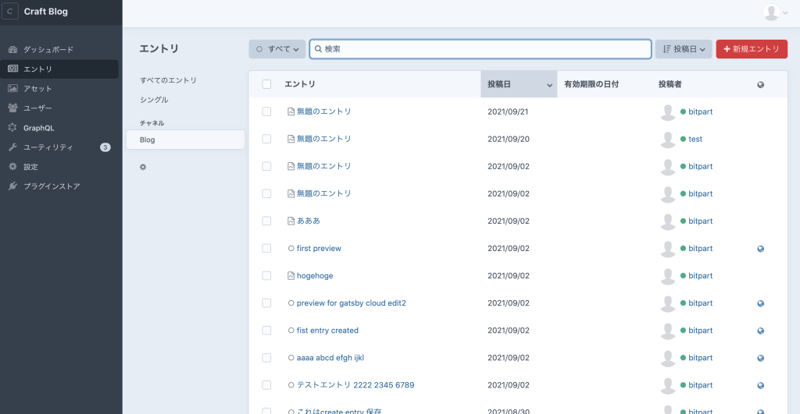Viewport: 800px width, 414px height.
Task: Click the GraphQL logo icon in sidebar
Action: click(x=12, y=128)
